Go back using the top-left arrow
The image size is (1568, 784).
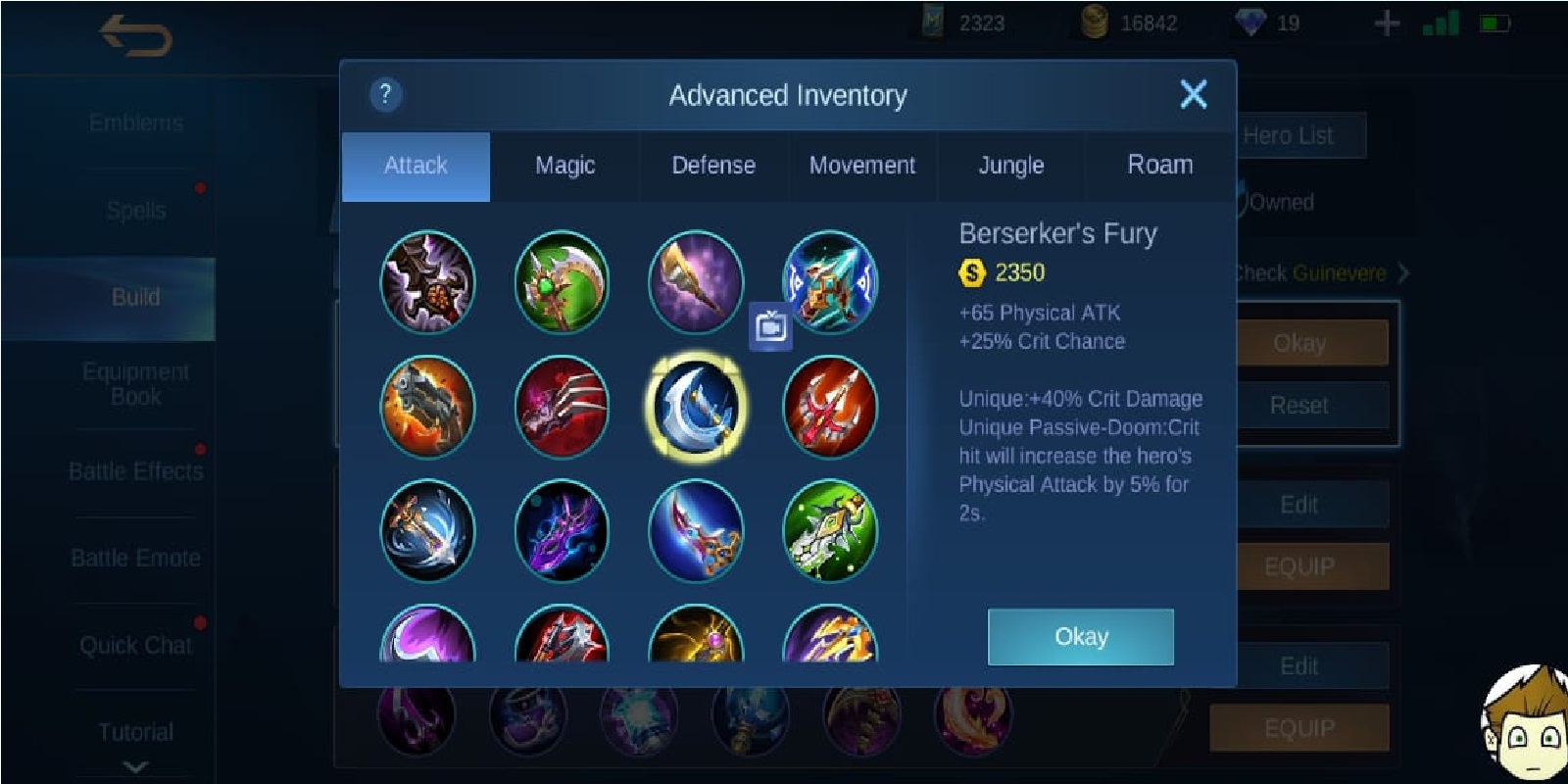tap(136, 36)
